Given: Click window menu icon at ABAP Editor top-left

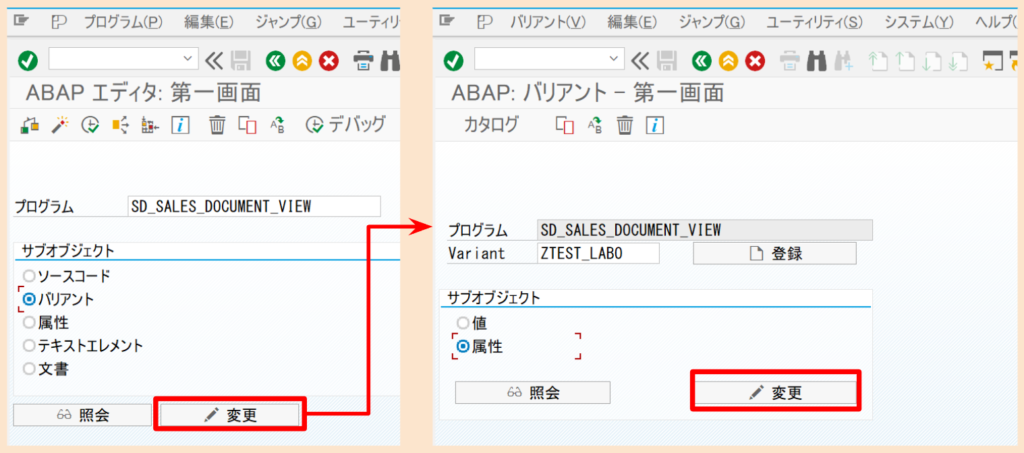Looking at the screenshot, I should [x=22, y=21].
